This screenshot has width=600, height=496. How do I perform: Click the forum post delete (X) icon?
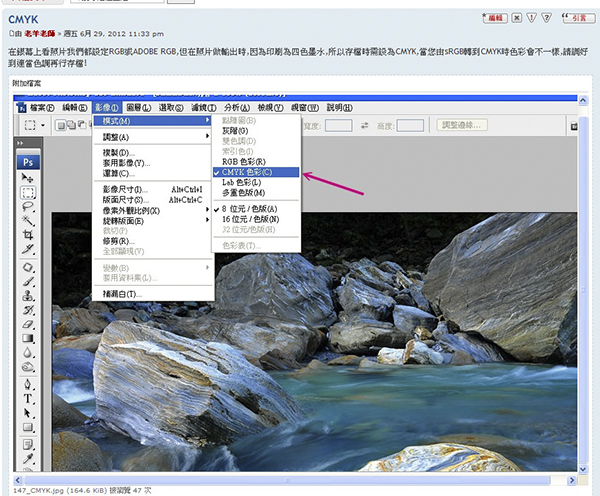point(520,18)
